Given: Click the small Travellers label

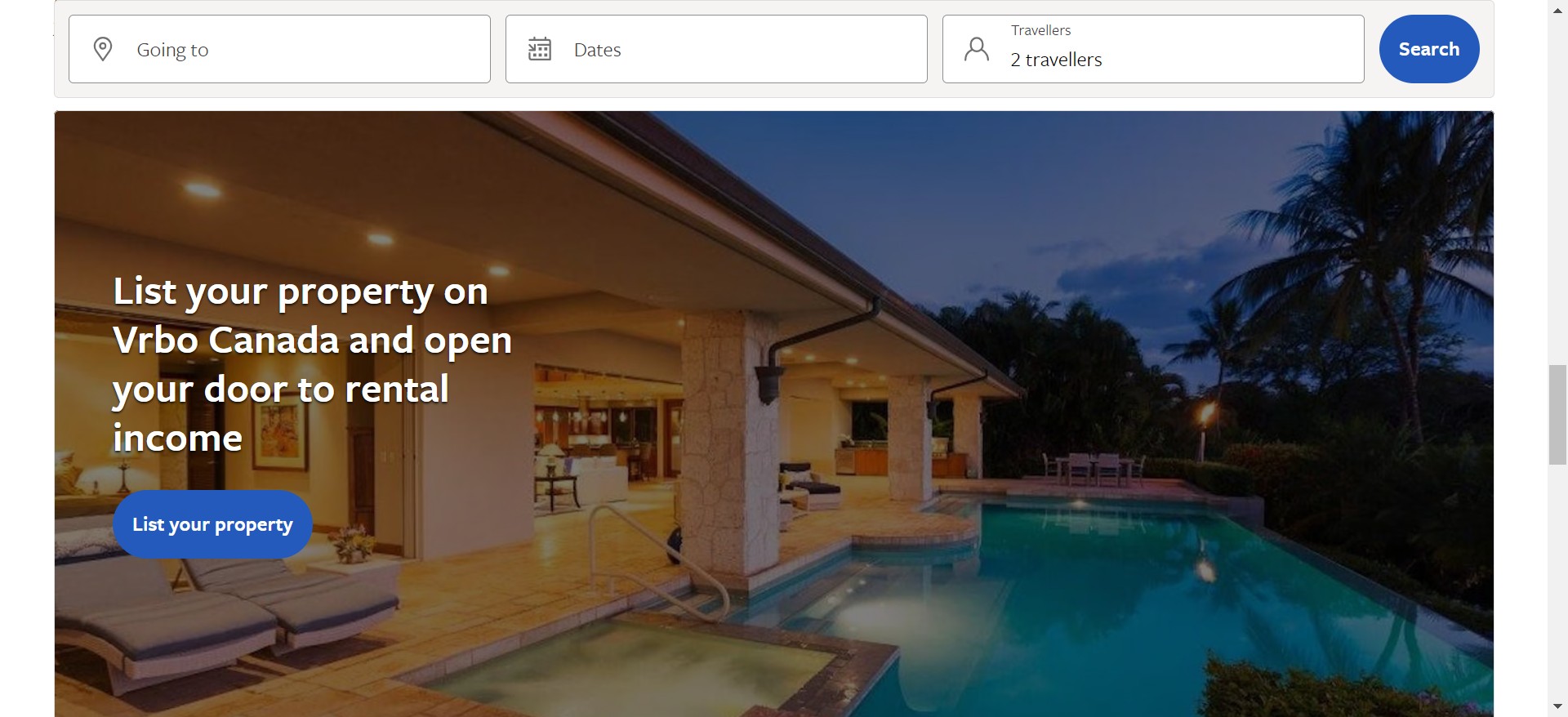Looking at the screenshot, I should pos(1040,30).
